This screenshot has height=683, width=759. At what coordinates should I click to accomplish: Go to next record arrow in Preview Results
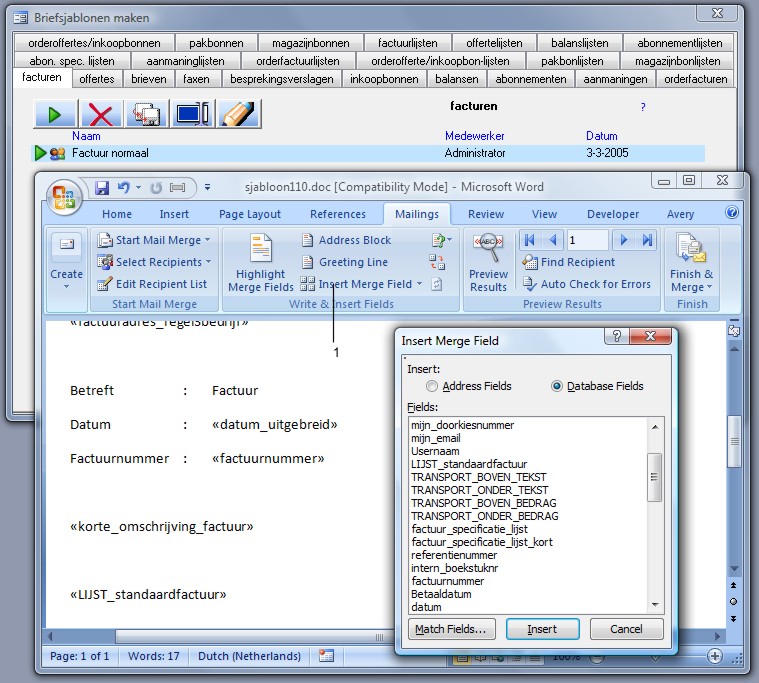[x=624, y=240]
